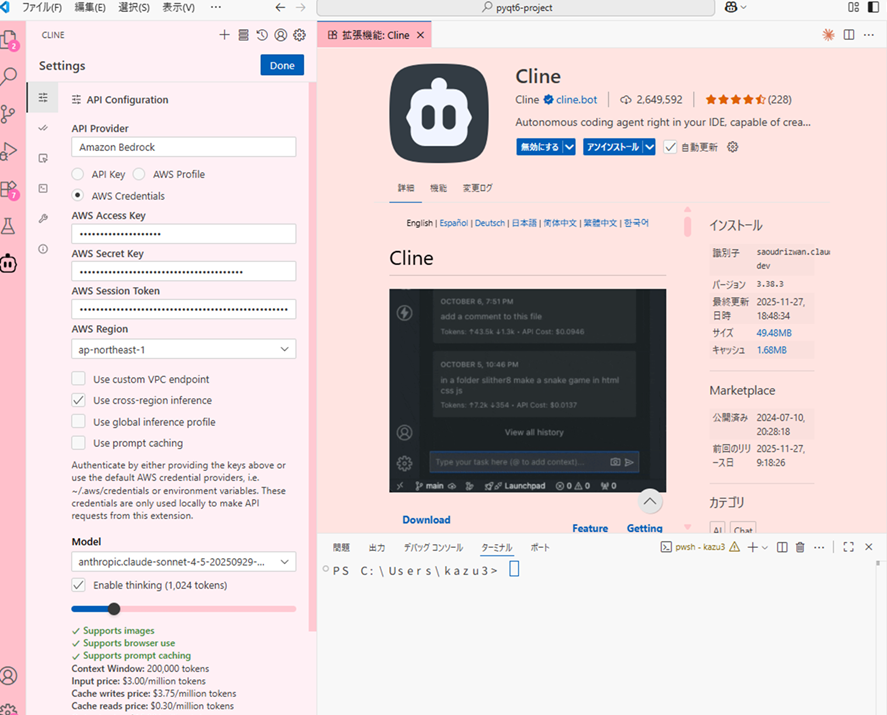Start new Cline task with plus icon
This screenshot has width=887, height=715.
[x=224, y=35]
